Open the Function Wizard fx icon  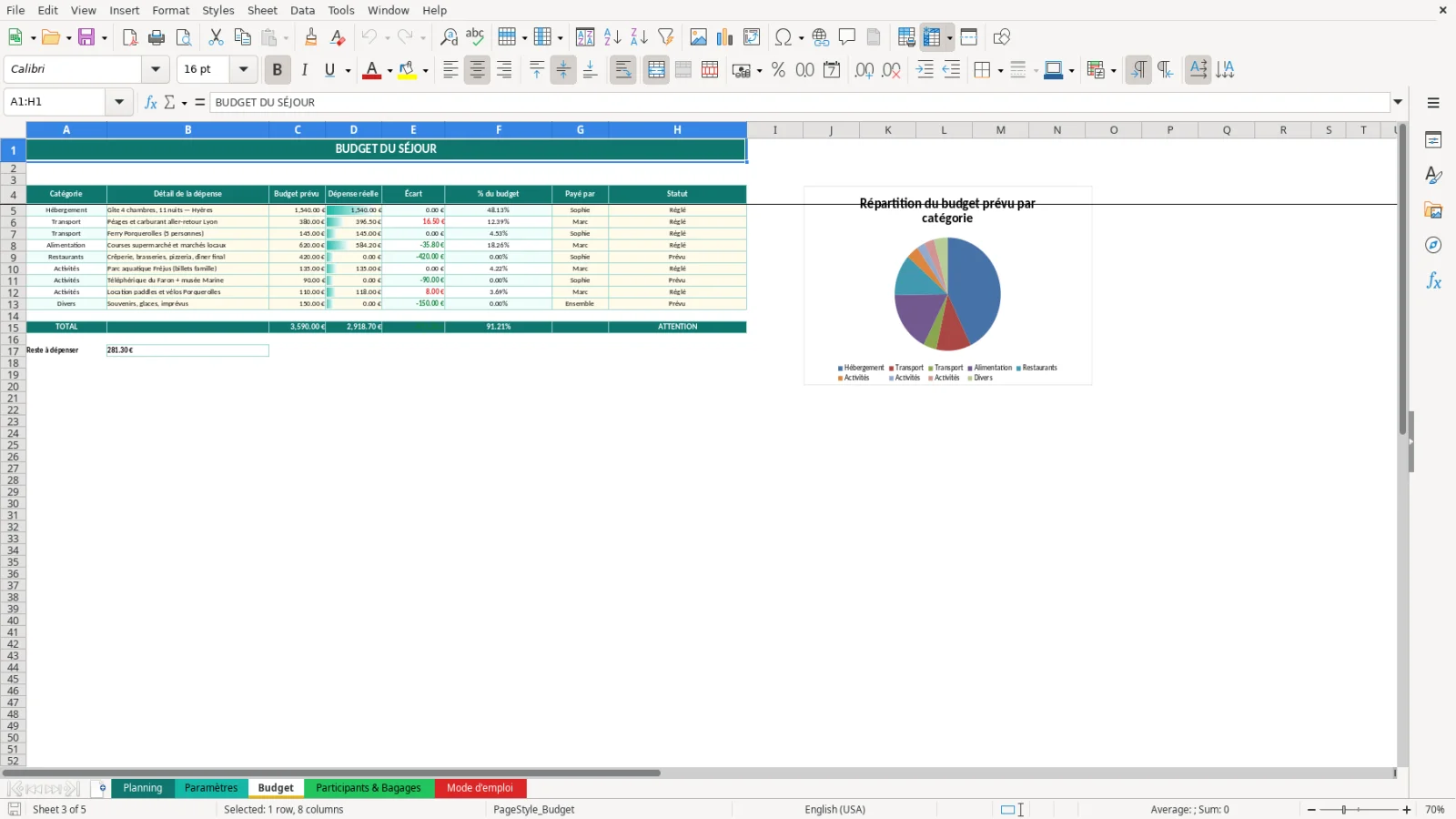point(150,102)
